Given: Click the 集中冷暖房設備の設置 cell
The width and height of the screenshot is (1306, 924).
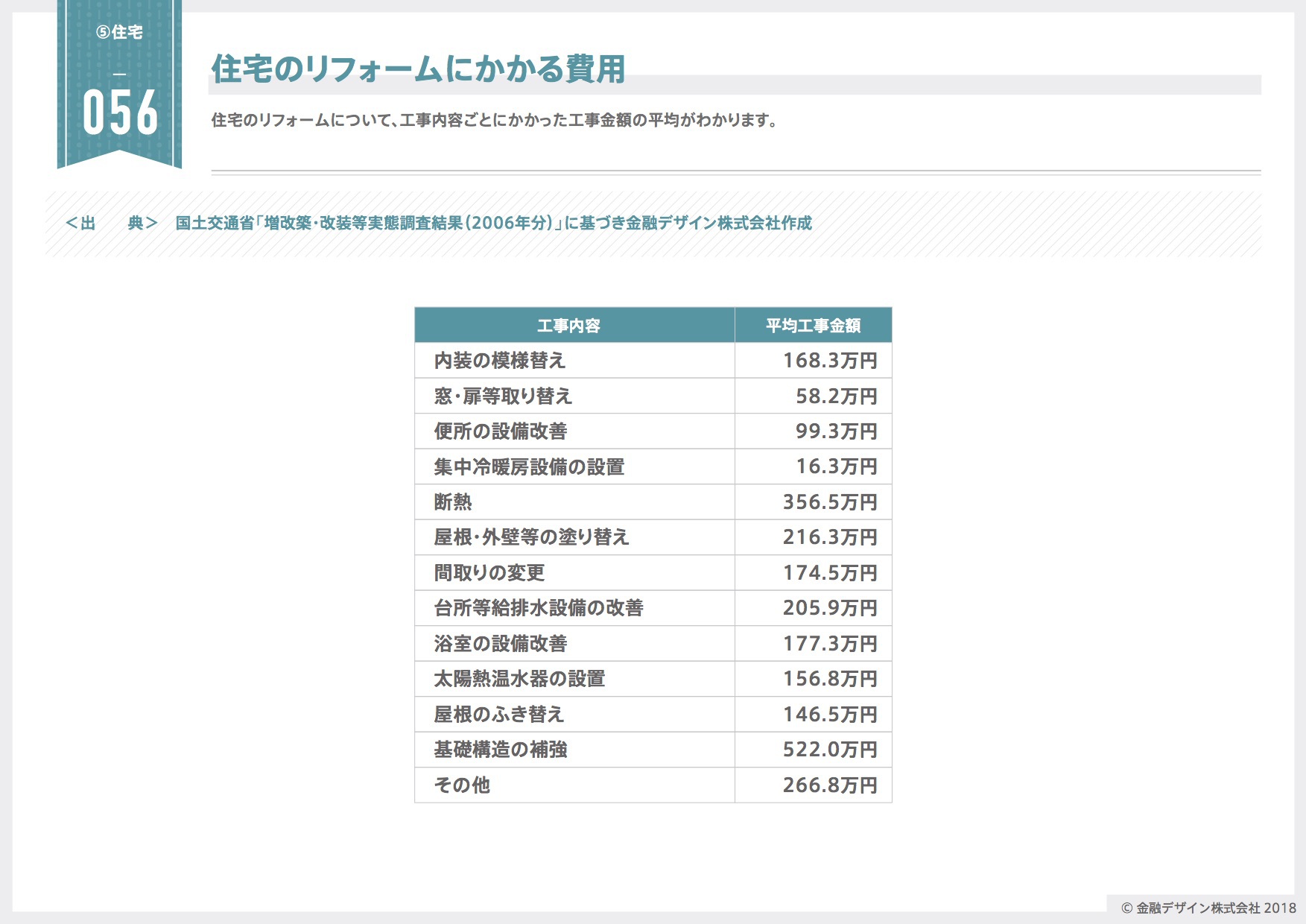Looking at the screenshot, I should pyautogui.click(x=529, y=467).
